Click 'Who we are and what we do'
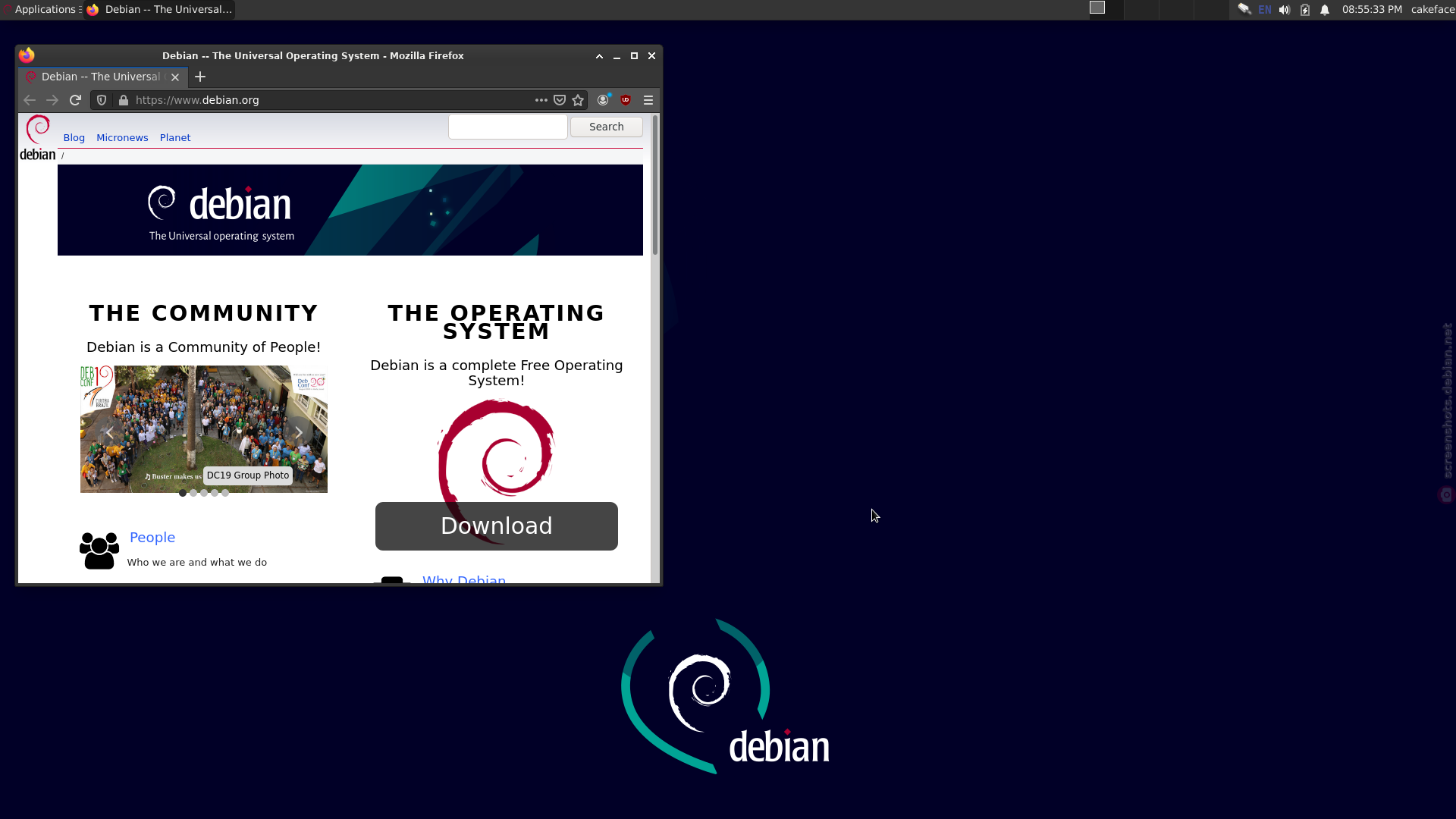This screenshot has width=1456, height=819. [x=197, y=563]
